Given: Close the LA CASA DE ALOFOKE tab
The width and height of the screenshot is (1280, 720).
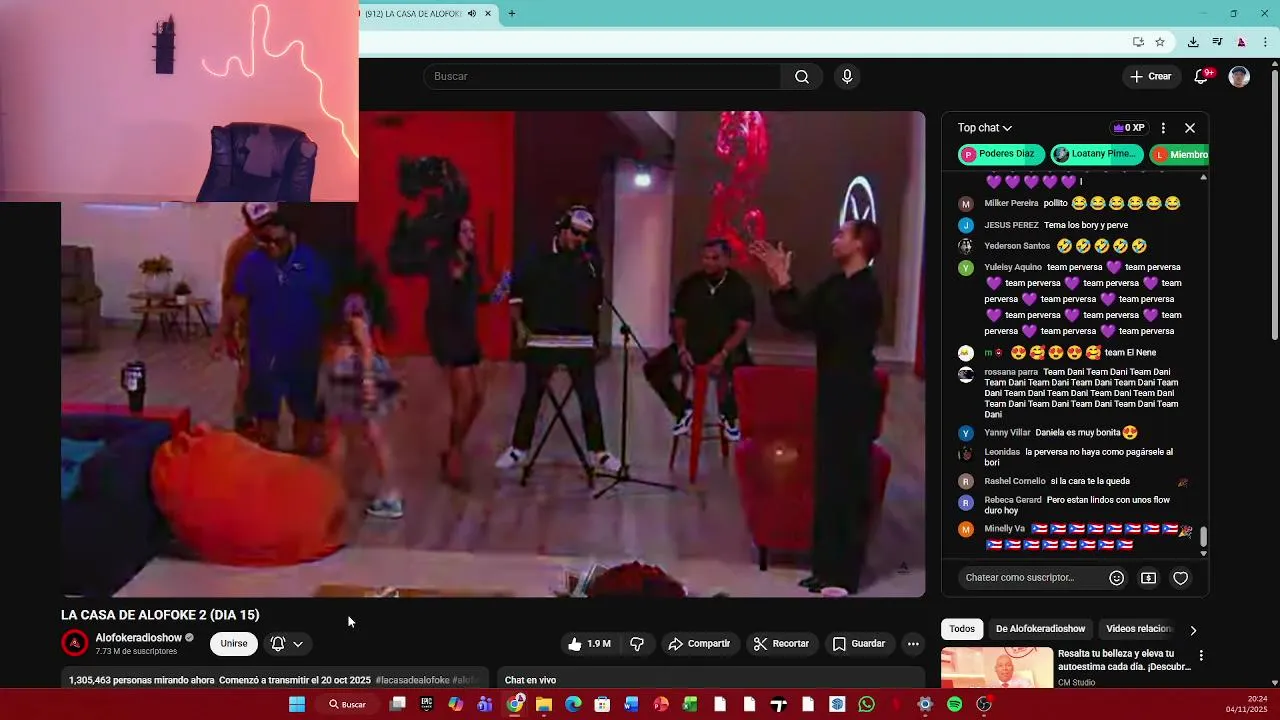Looking at the screenshot, I should [x=488, y=14].
